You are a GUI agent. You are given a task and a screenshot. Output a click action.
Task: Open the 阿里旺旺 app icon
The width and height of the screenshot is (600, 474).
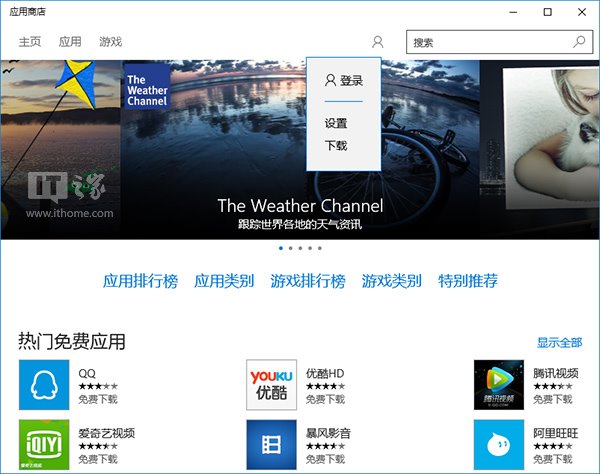click(499, 445)
